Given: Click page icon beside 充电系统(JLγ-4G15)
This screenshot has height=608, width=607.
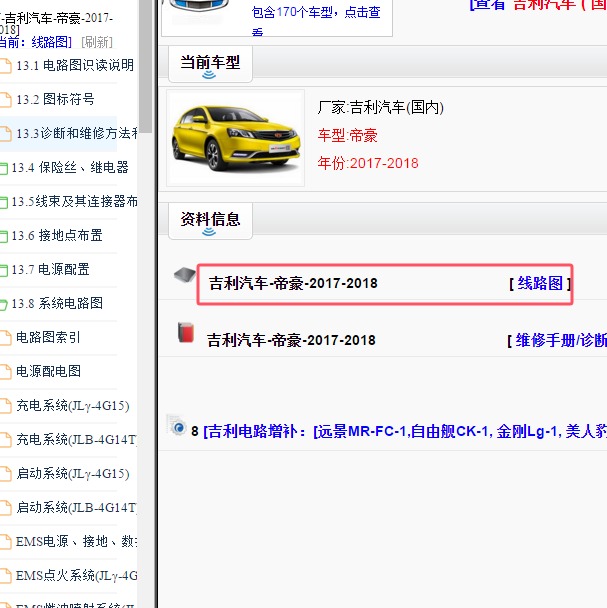Looking at the screenshot, I should click(x=5, y=406).
